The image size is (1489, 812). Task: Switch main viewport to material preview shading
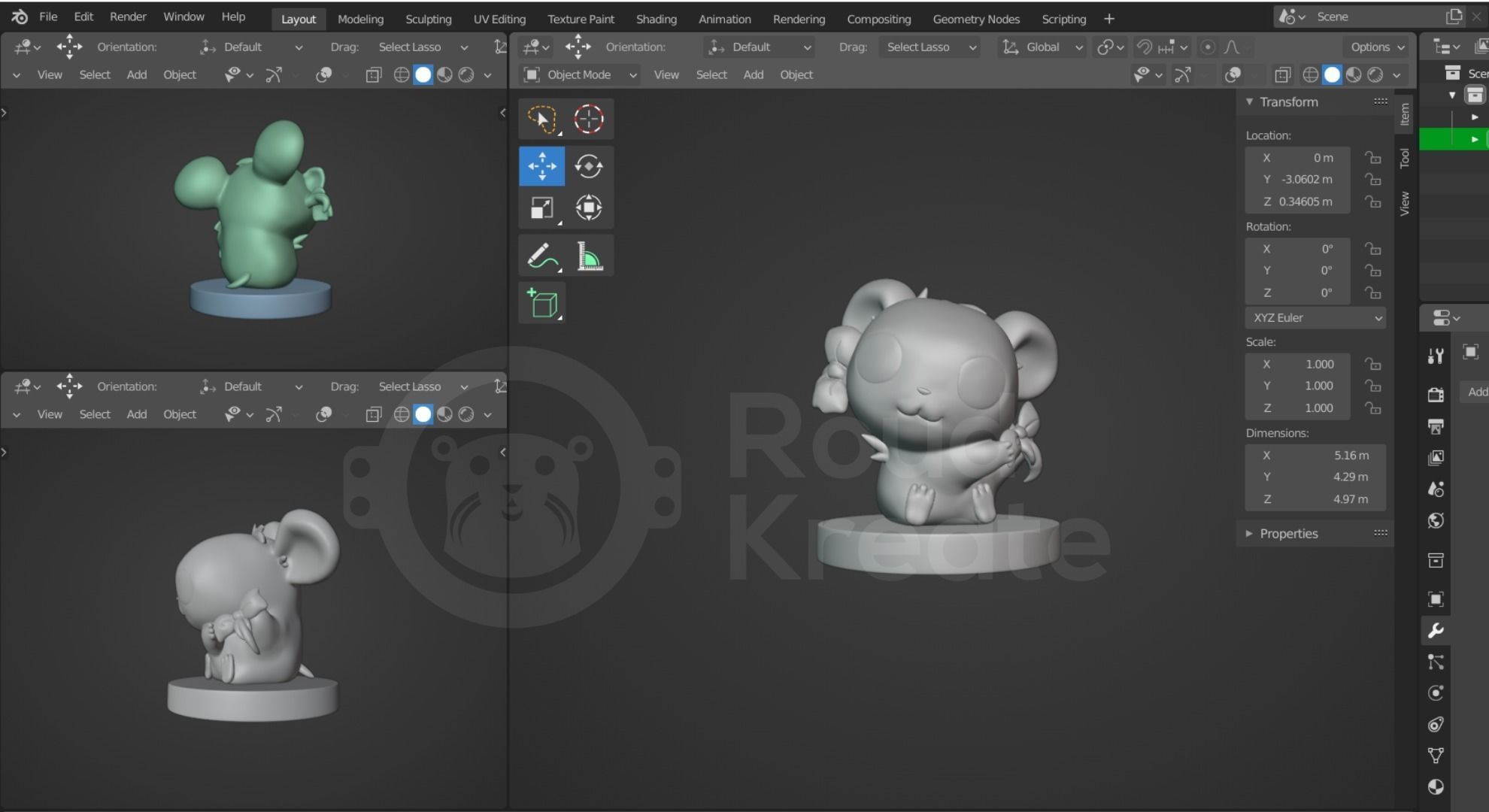tap(1354, 74)
